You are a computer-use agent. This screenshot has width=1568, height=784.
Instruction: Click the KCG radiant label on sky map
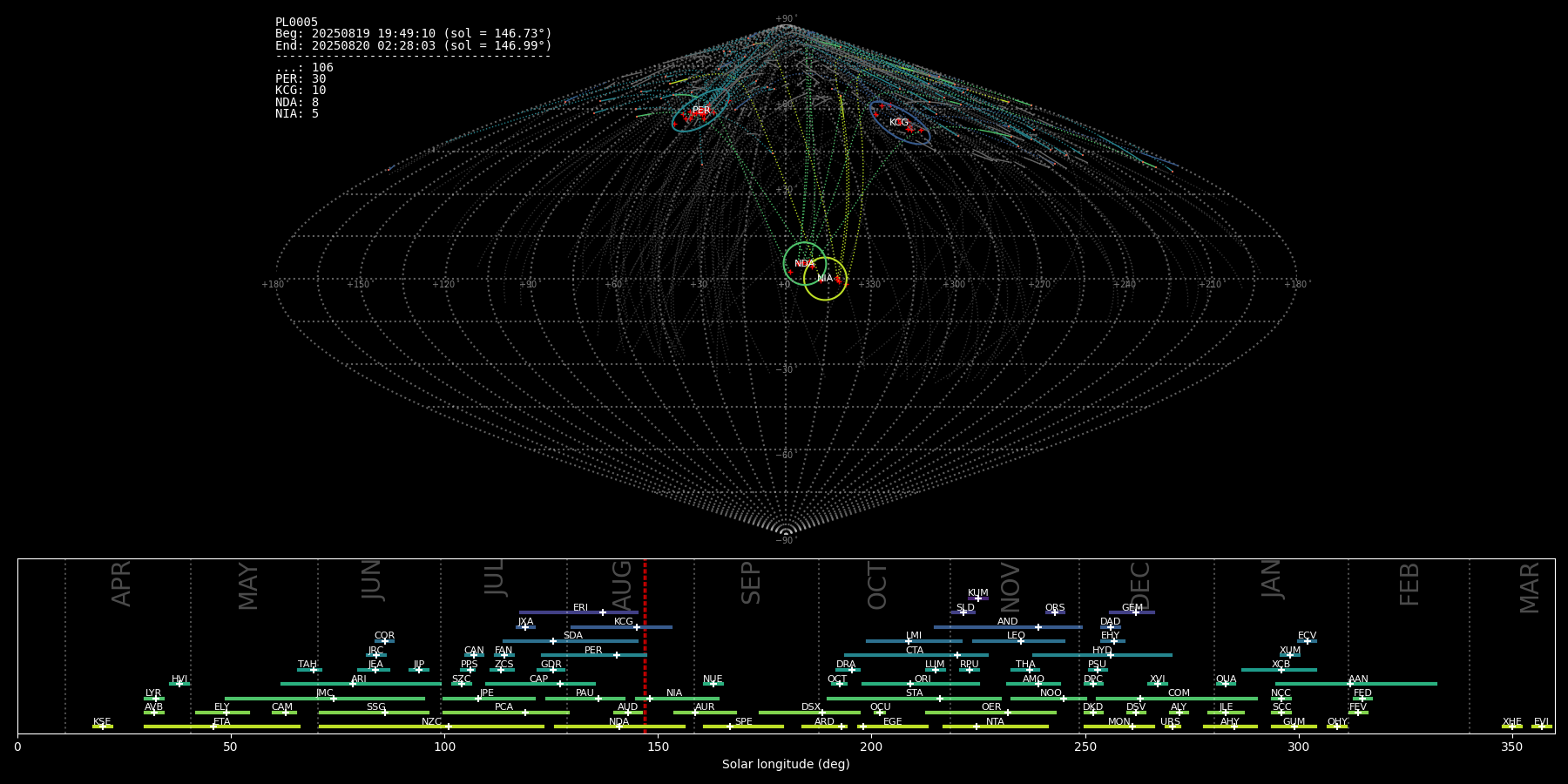coord(899,123)
